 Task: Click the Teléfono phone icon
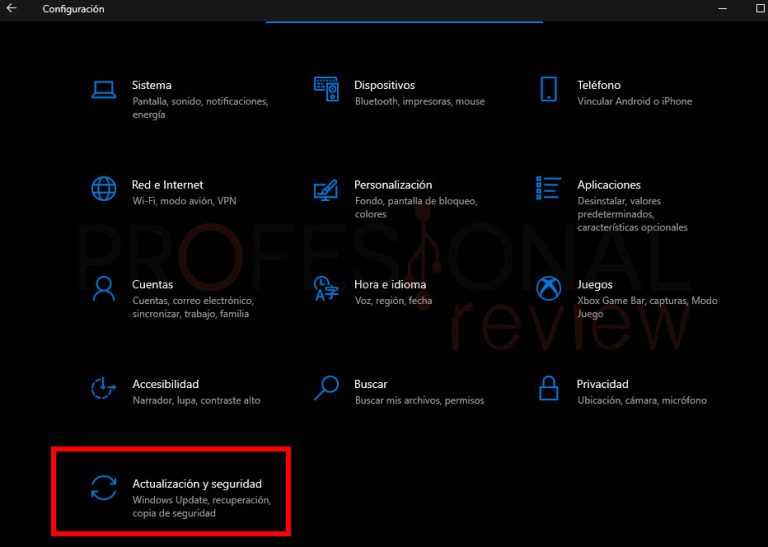point(548,89)
